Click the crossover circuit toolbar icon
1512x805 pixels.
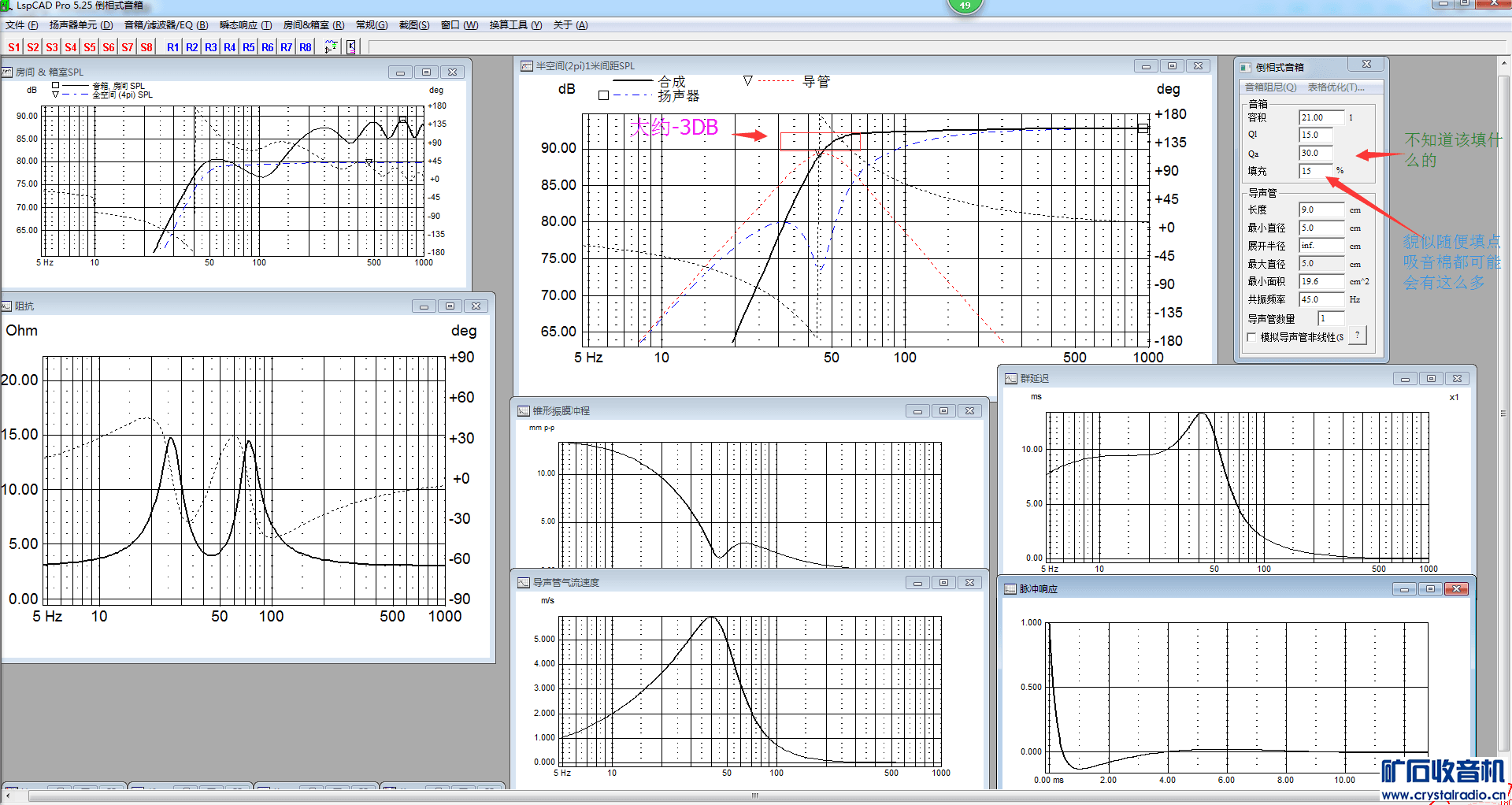[x=332, y=47]
